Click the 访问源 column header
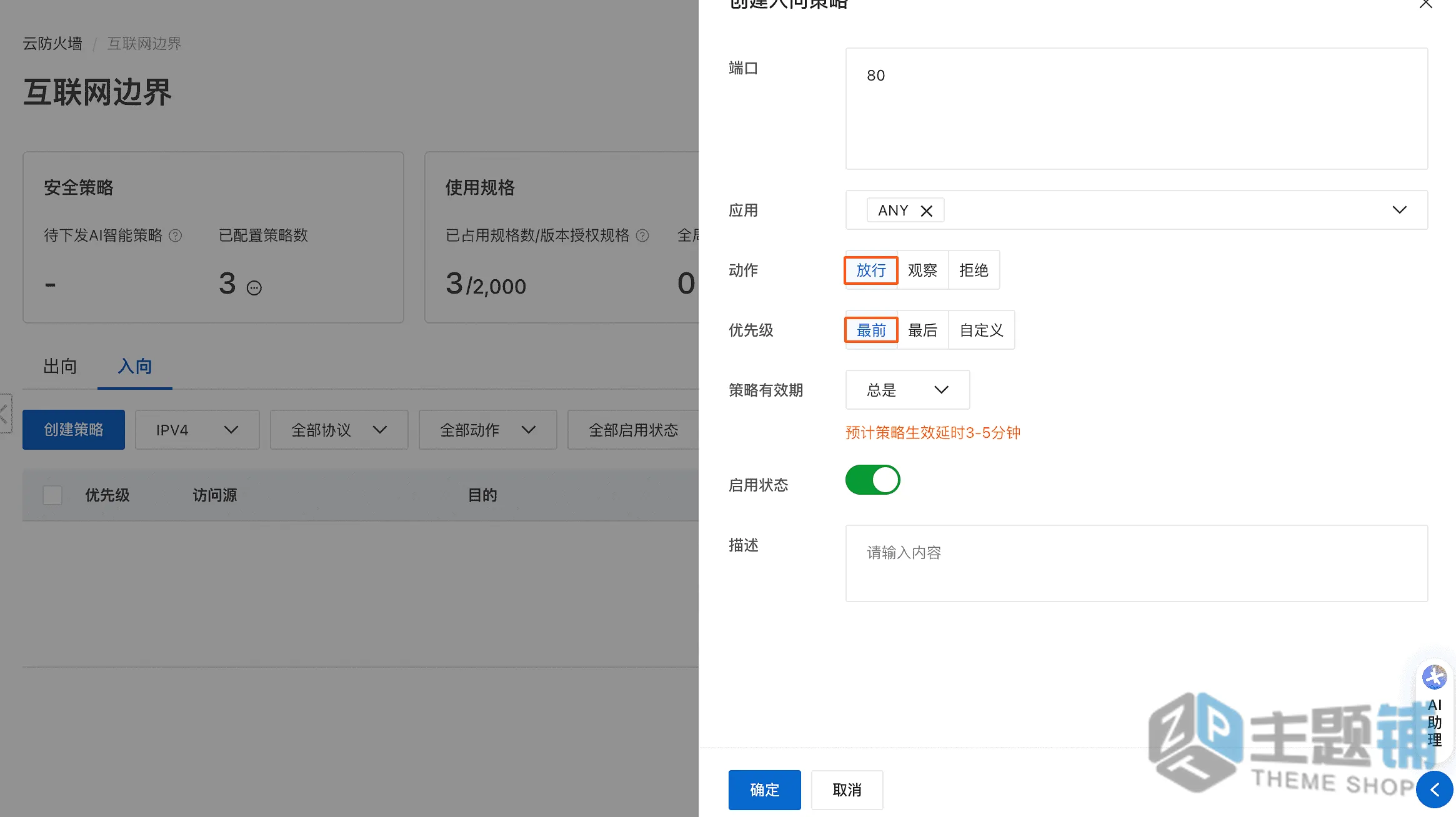The image size is (1456, 817). click(215, 495)
